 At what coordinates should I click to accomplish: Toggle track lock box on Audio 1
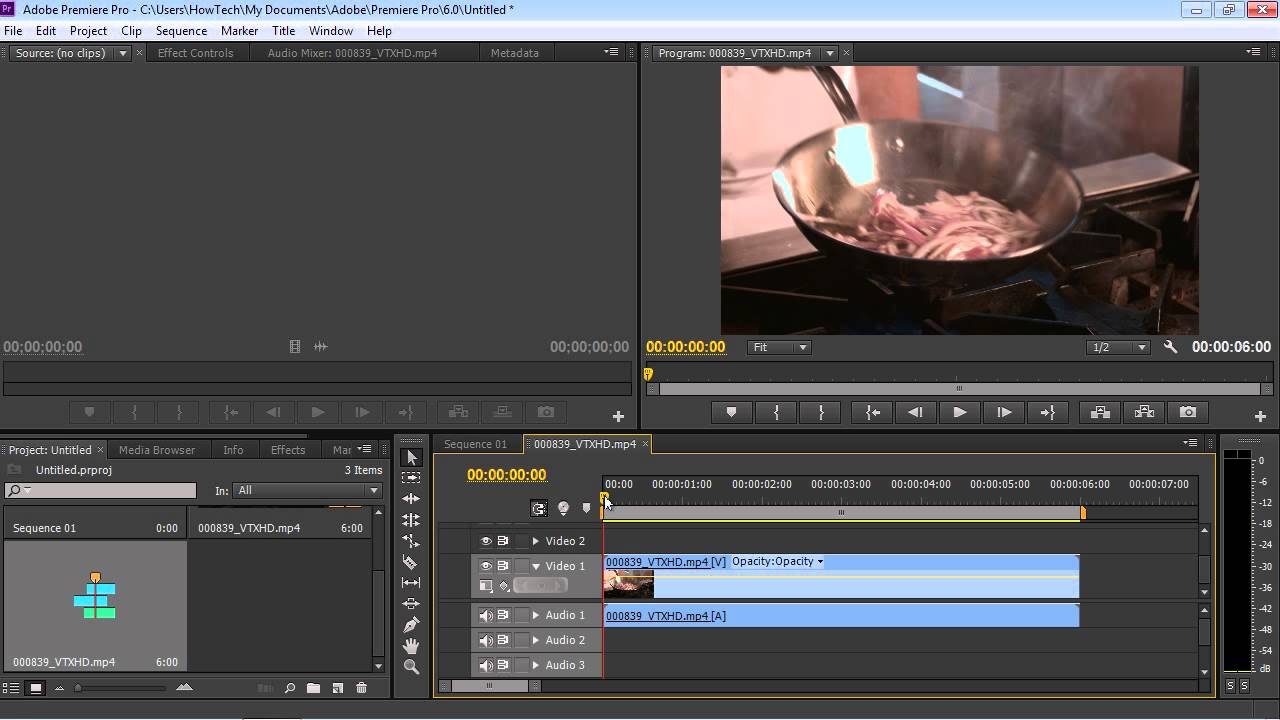point(521,615)
